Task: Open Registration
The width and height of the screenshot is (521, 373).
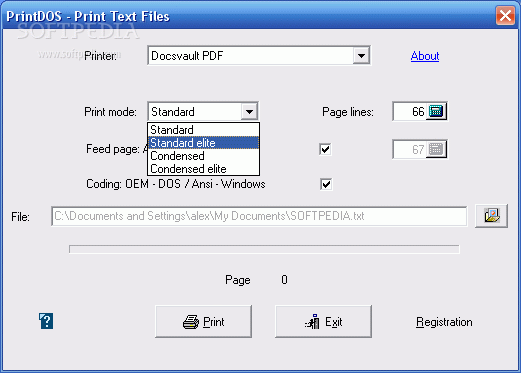Action: pyautogui.click(x=444, y=322)
